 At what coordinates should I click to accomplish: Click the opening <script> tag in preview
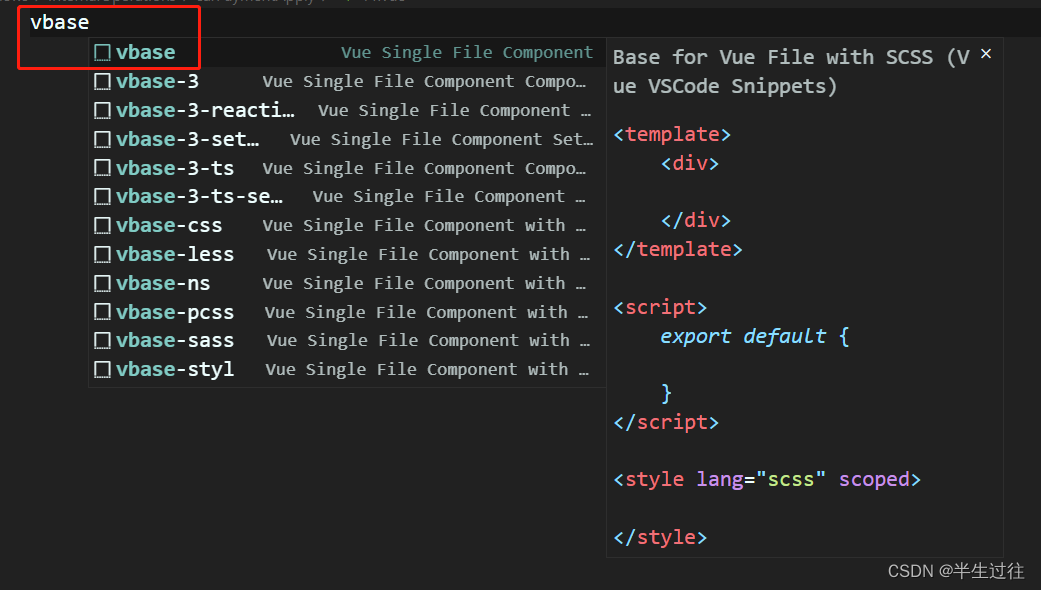point(660,307)
